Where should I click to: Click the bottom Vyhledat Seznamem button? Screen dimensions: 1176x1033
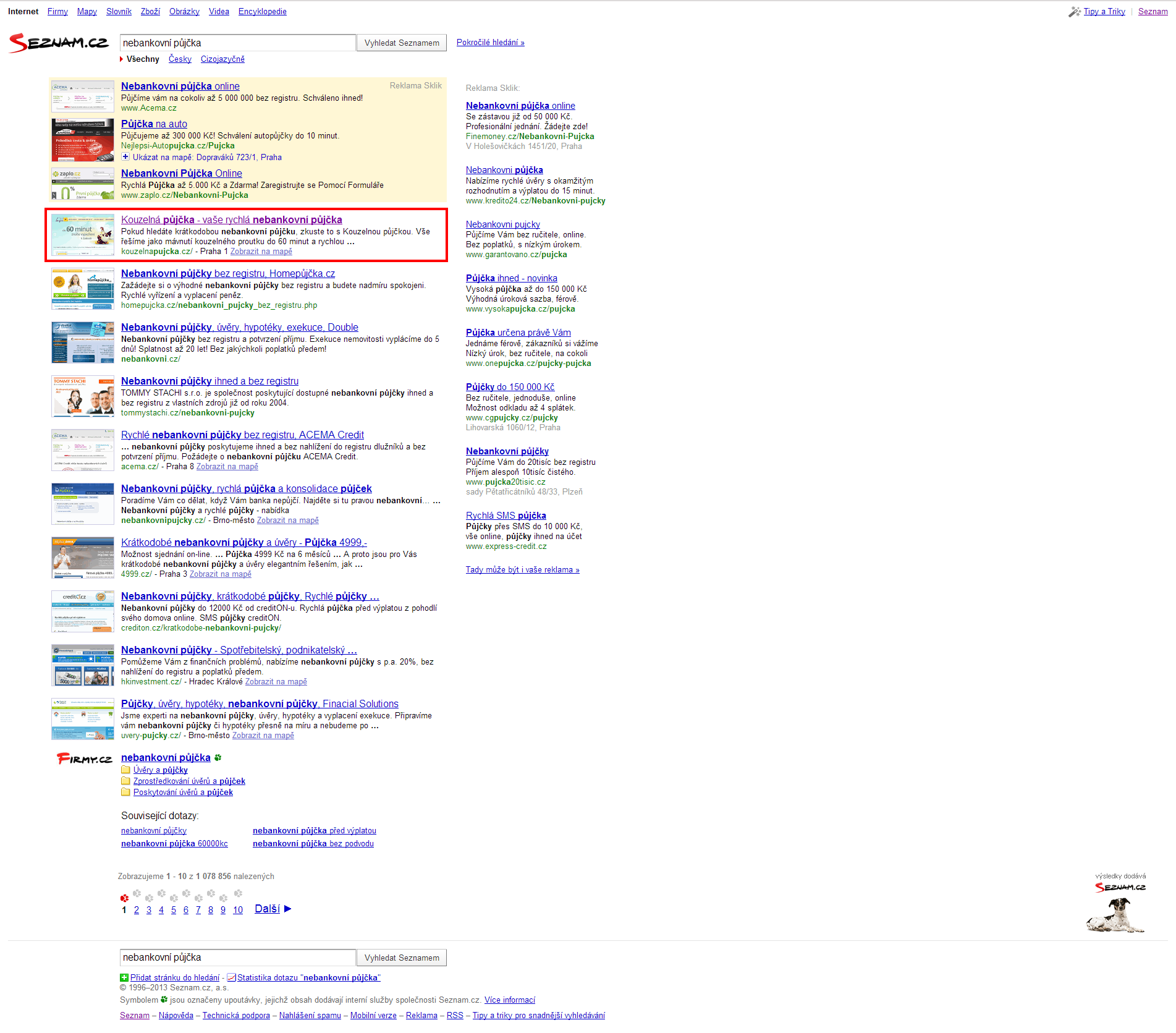(402, 958)
